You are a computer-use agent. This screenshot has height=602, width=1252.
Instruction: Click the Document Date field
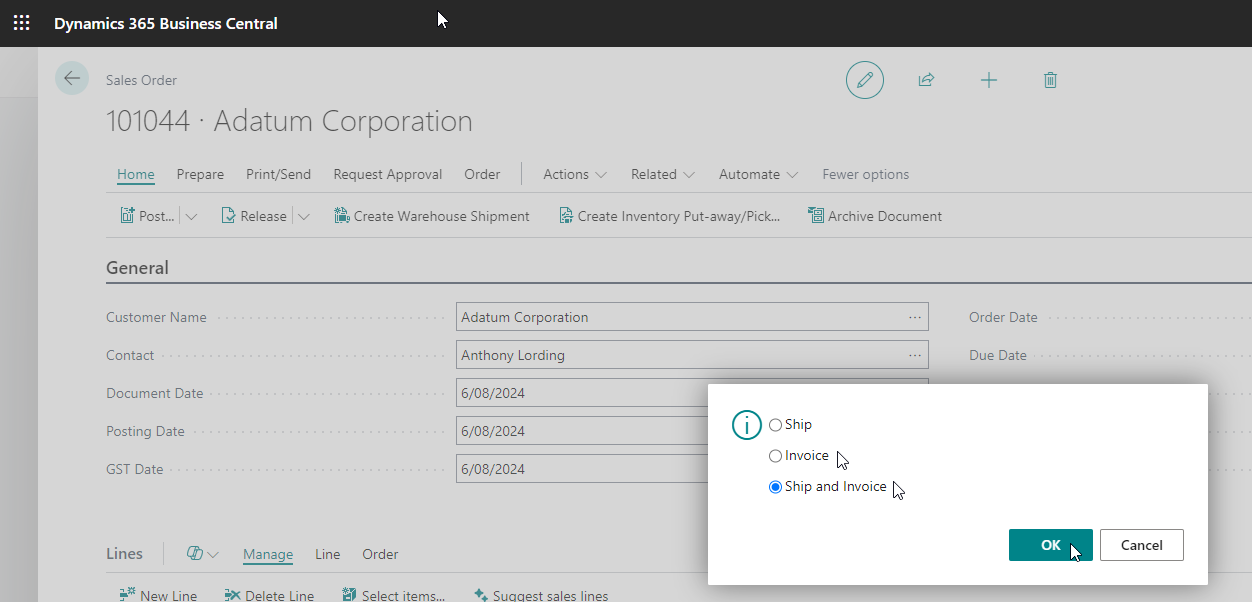point(582,393)
